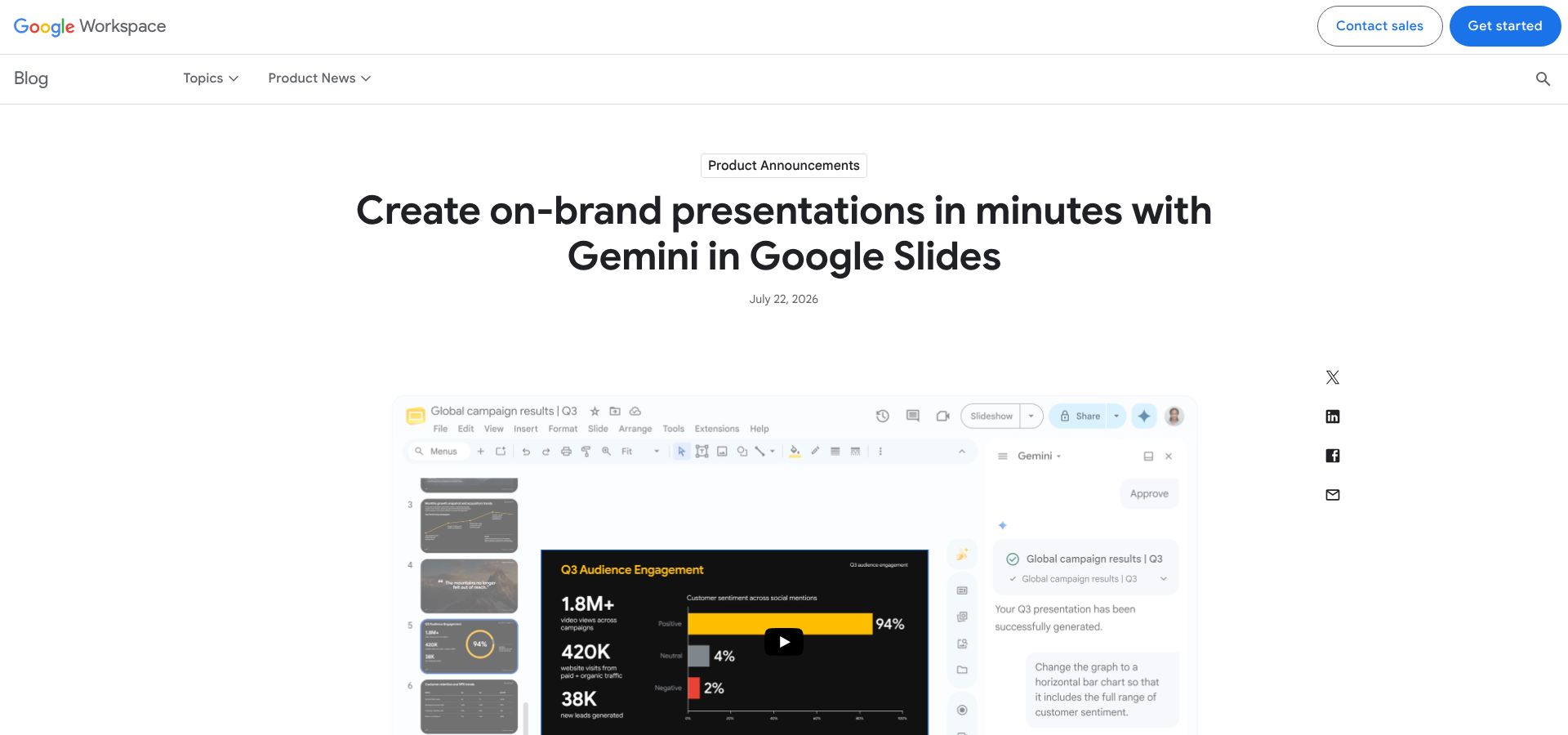The image size is (1568, 735).
Task: Open the Slideshow dropdown arrow
Action: pos(1031,416)
